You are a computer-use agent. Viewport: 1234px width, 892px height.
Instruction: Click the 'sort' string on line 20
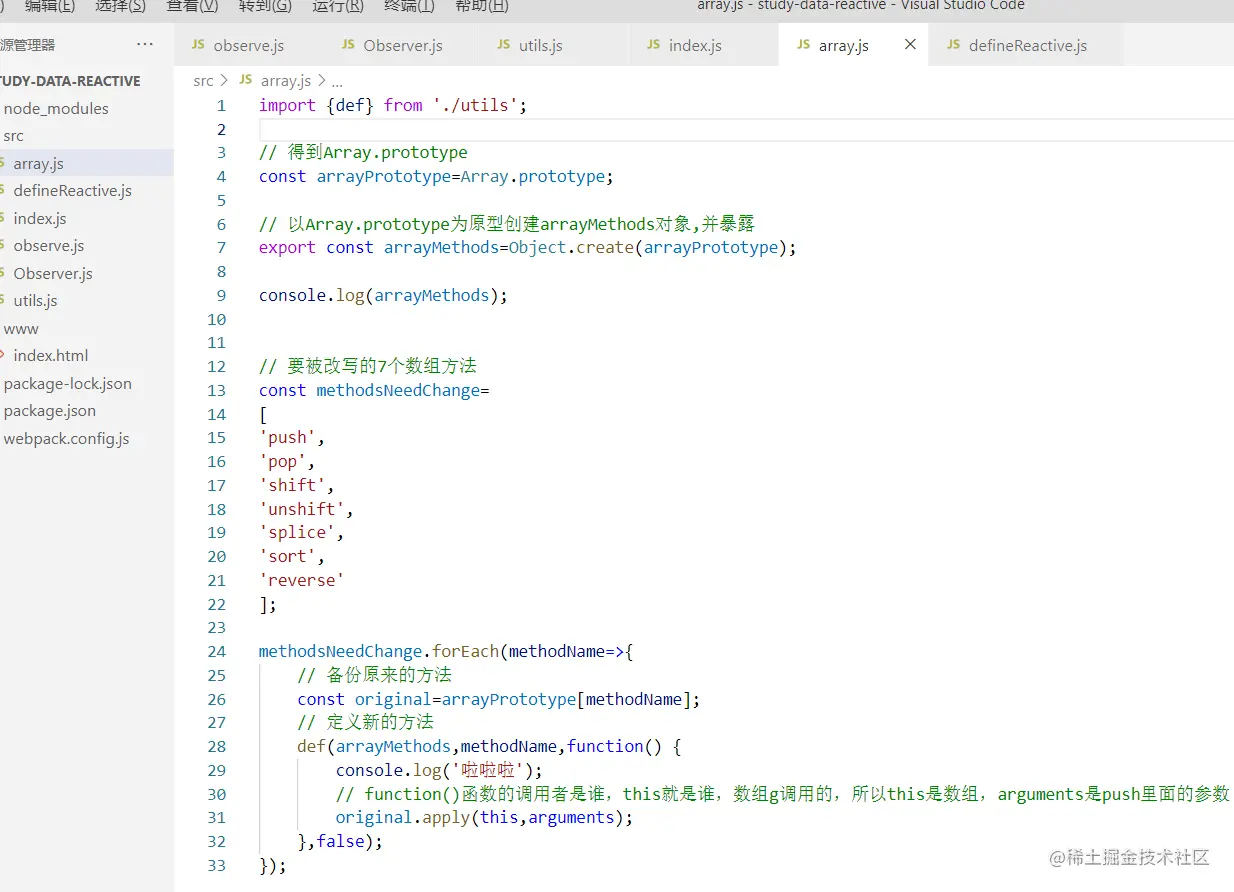coord(287,557)
